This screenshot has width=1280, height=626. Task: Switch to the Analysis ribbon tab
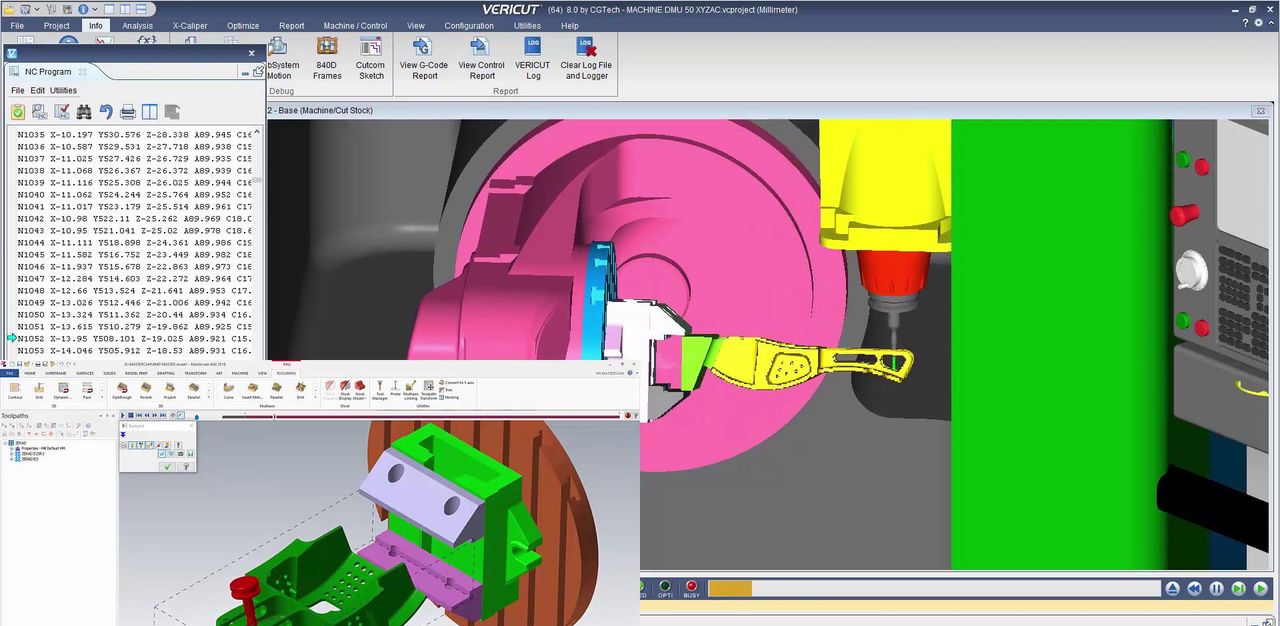tap(138, 26)
